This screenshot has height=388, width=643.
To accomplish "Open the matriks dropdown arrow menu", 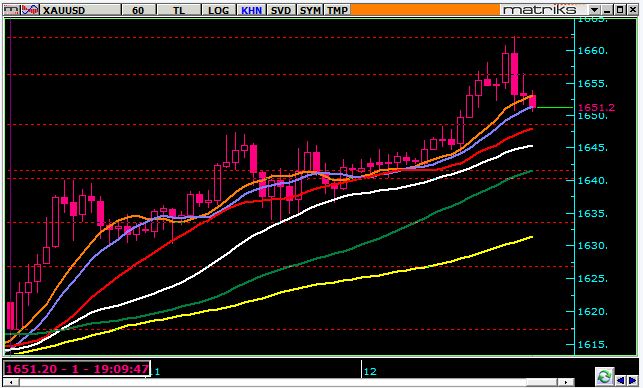I will coord(594,10).
